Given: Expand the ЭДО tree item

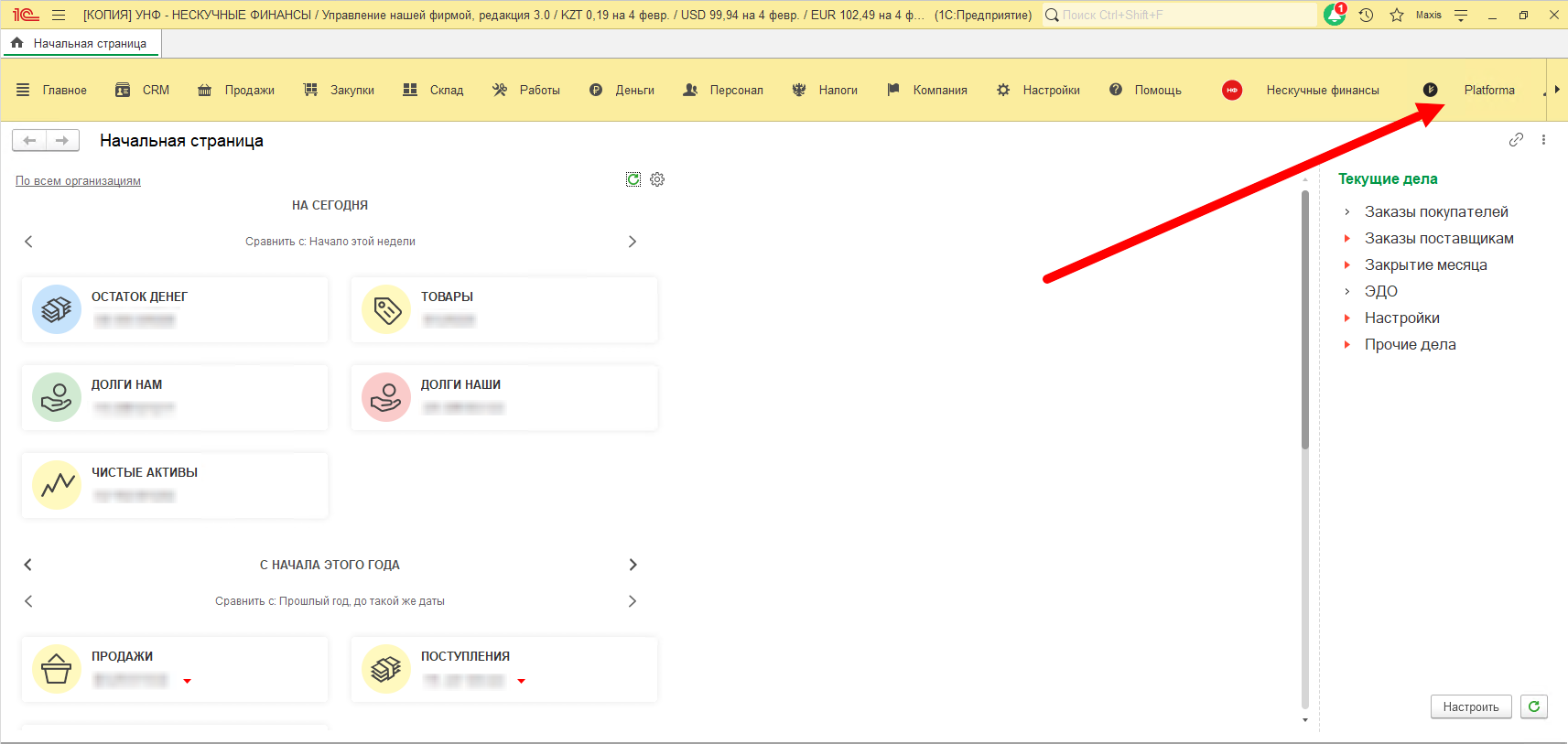Looking at the screenshot, I should (x=1347, y=292).
